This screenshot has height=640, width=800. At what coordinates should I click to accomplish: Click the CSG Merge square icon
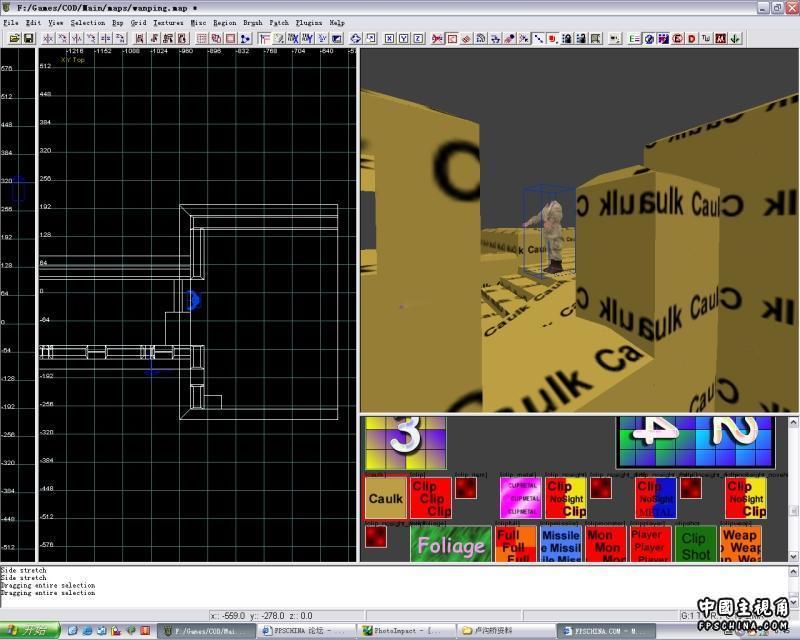pyautogui.click(x=231, y=38)
